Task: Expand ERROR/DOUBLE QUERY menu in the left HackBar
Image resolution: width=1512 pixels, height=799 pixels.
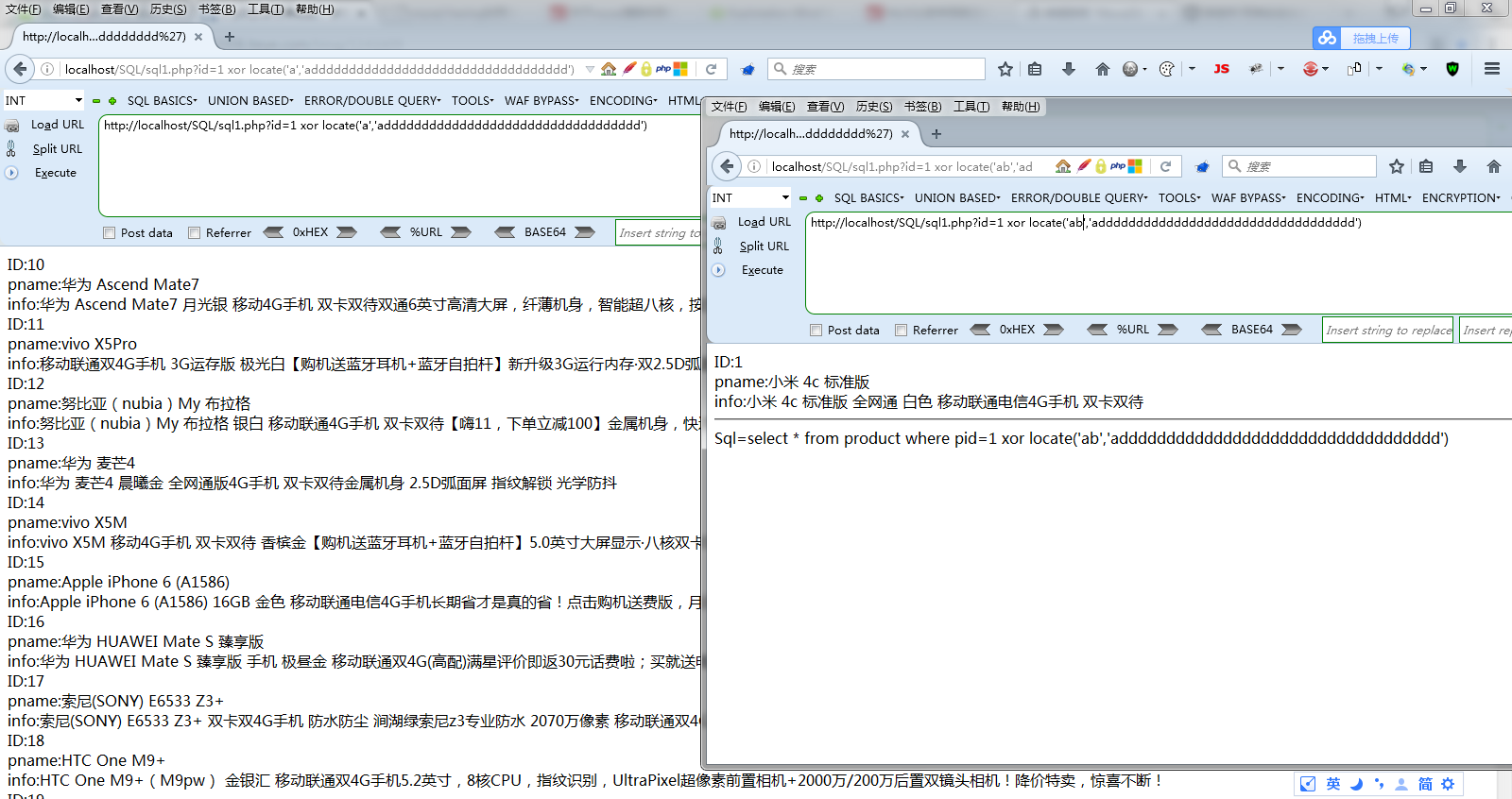Action: click(372, 100)
